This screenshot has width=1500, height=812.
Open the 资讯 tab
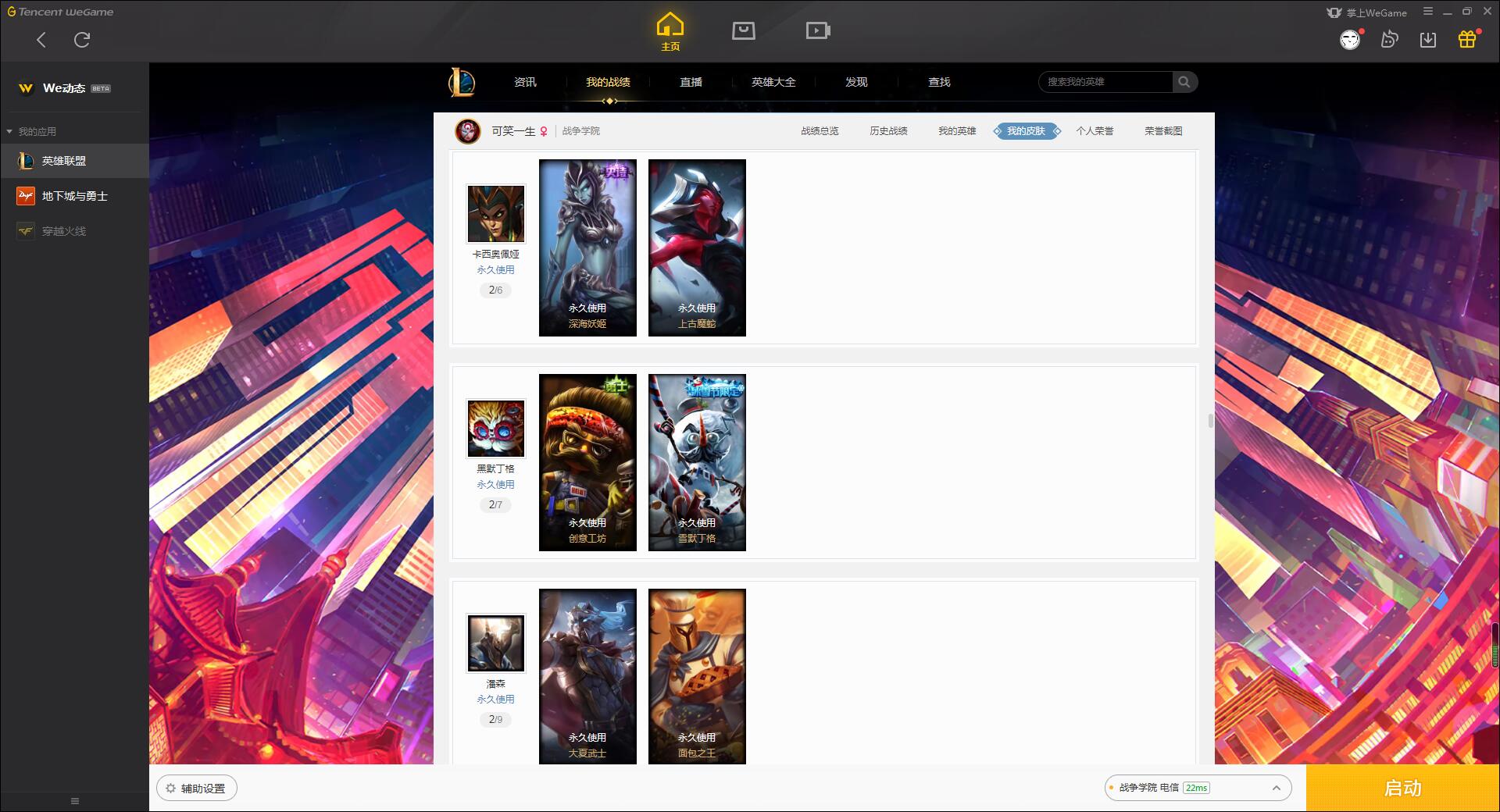point(525,82)
